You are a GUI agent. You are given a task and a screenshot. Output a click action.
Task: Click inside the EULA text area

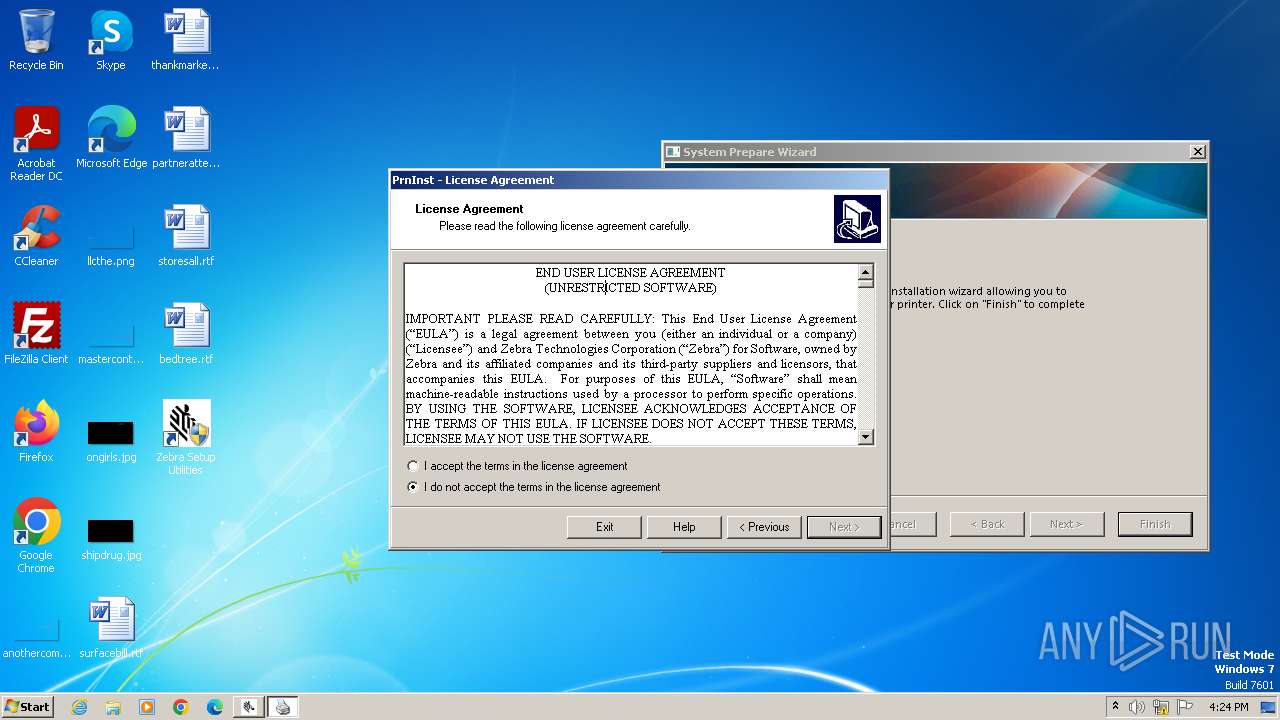[x=631, y=355]
